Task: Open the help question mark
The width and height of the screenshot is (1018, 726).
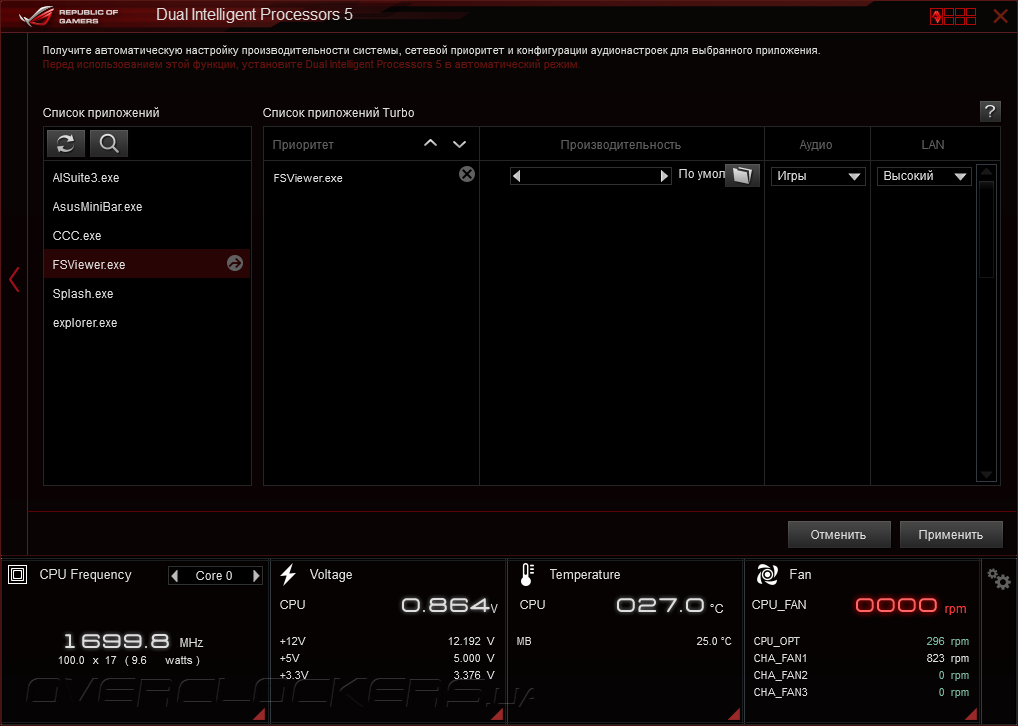Action: point(989,112)
